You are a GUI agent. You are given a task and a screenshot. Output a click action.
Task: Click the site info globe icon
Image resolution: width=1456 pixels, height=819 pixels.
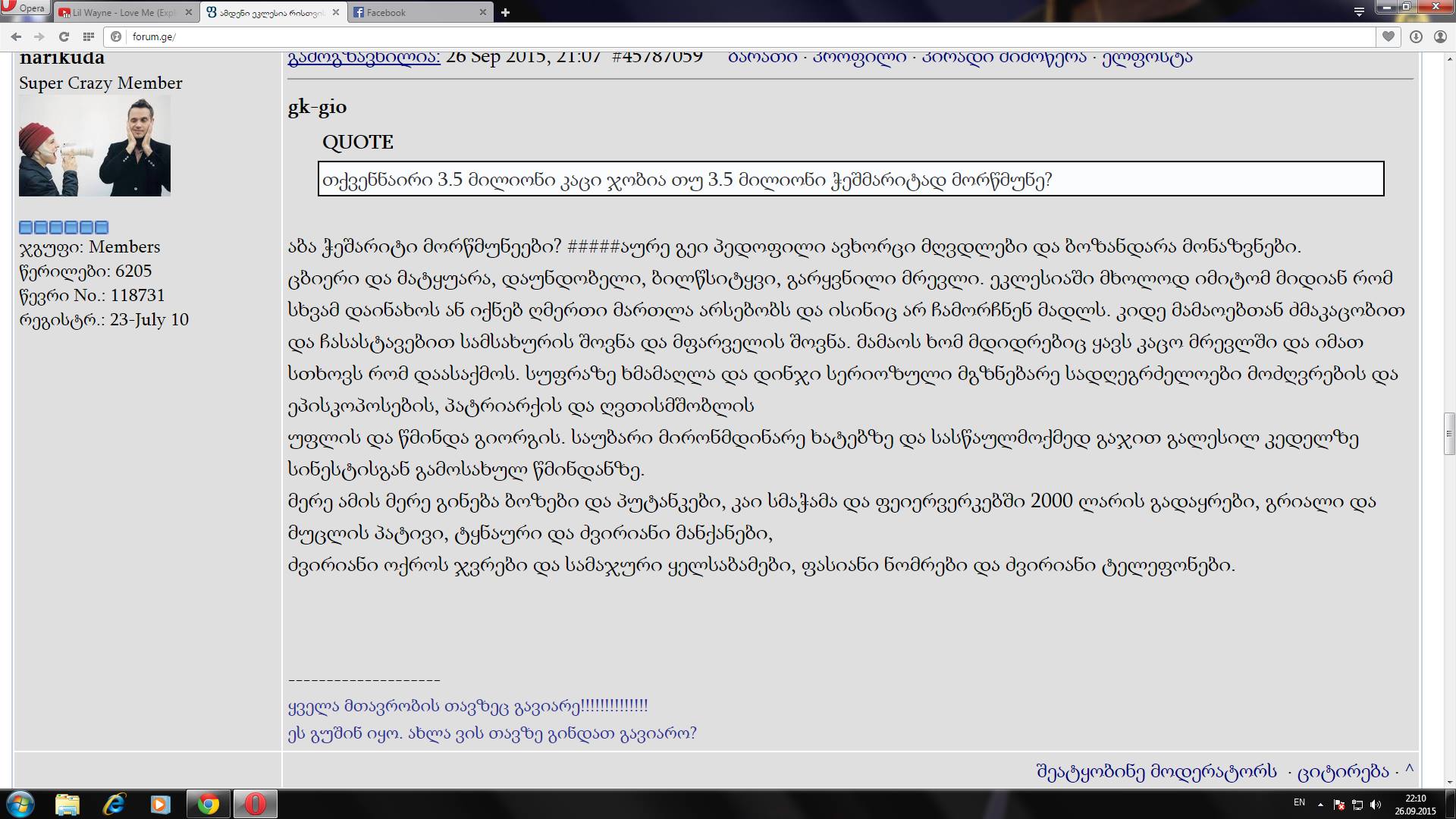pos(116,36)
